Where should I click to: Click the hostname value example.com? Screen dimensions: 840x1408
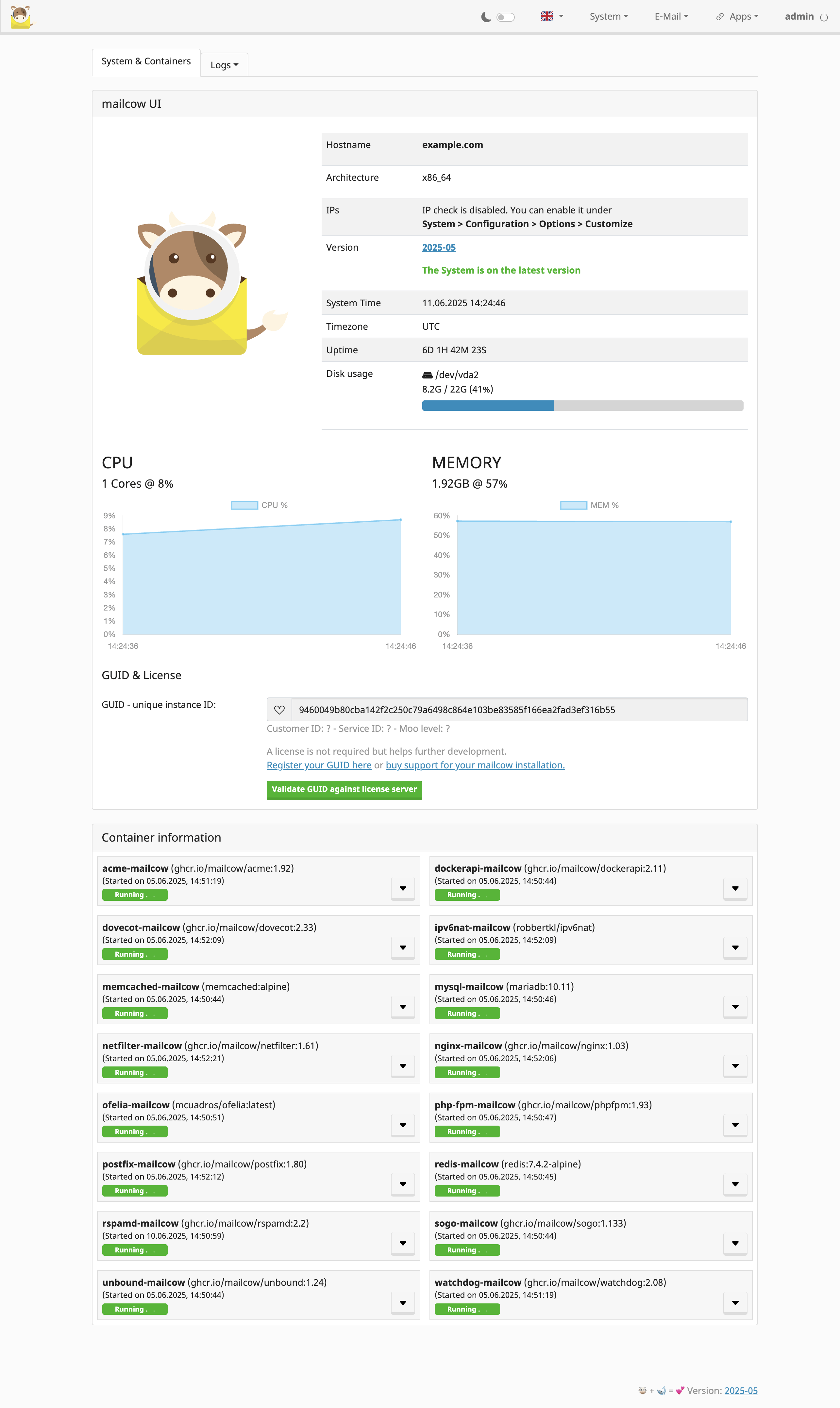point(452,145)
